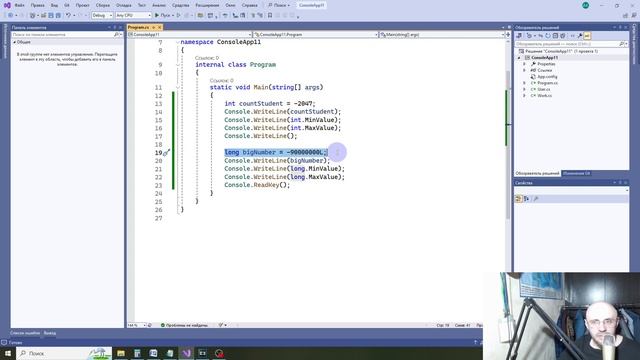This screenshot has height=360, width=640.
Task: Expand the Properties node in Solution Explorer
Action: (524, 64)
